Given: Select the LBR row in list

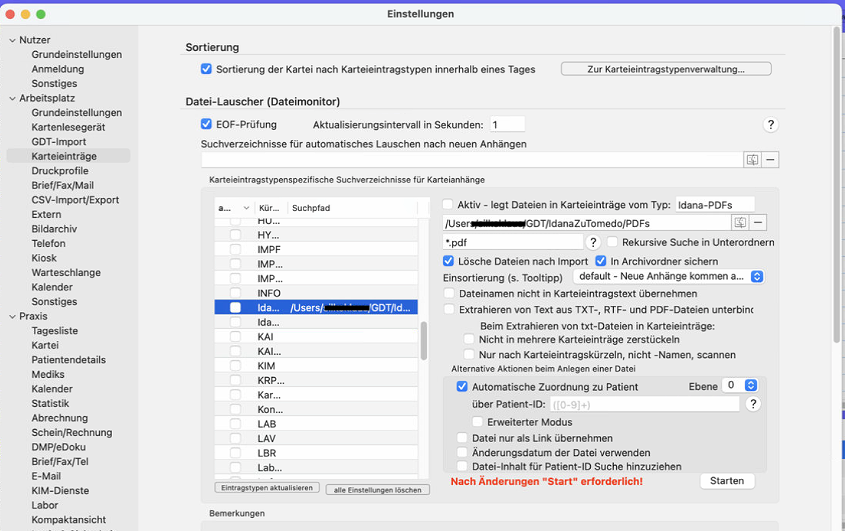Looking at the screenshot, I should point(316,453).
